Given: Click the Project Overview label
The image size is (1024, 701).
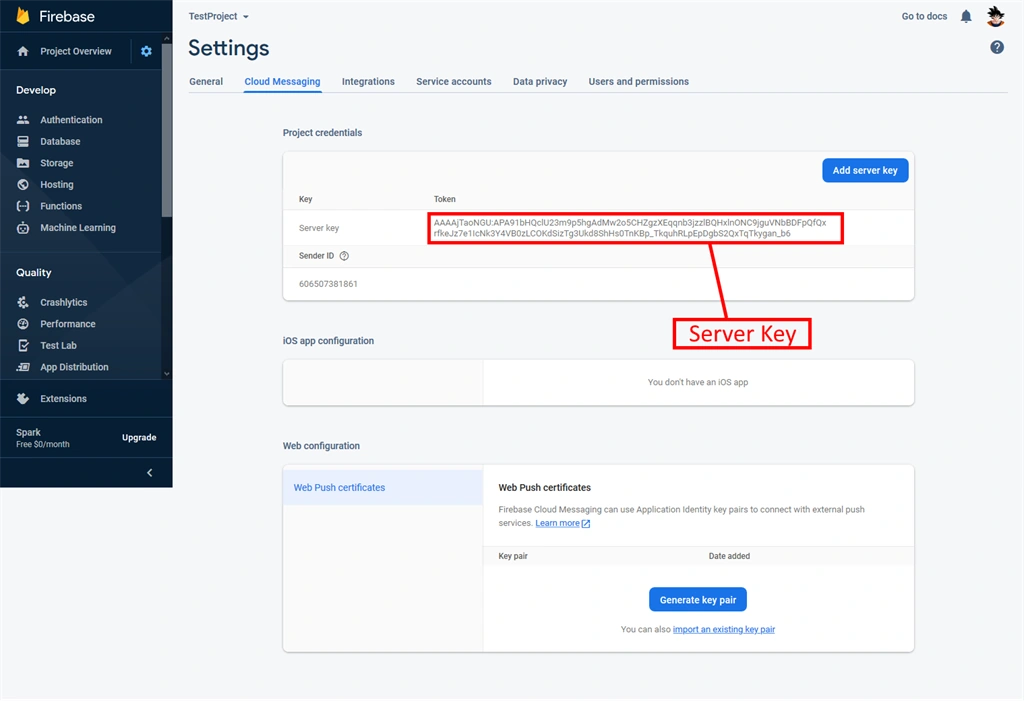Looking at the screenshot, I should [76, 51].
